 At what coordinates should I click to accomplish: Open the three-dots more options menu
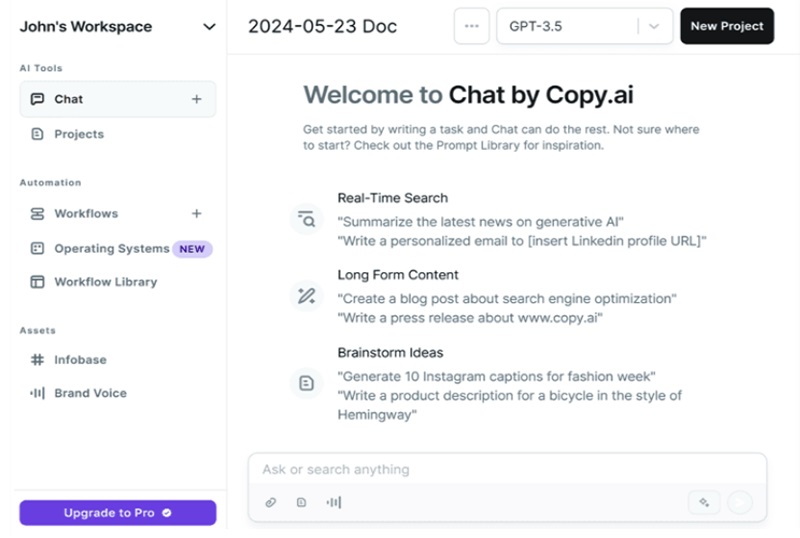471,26
